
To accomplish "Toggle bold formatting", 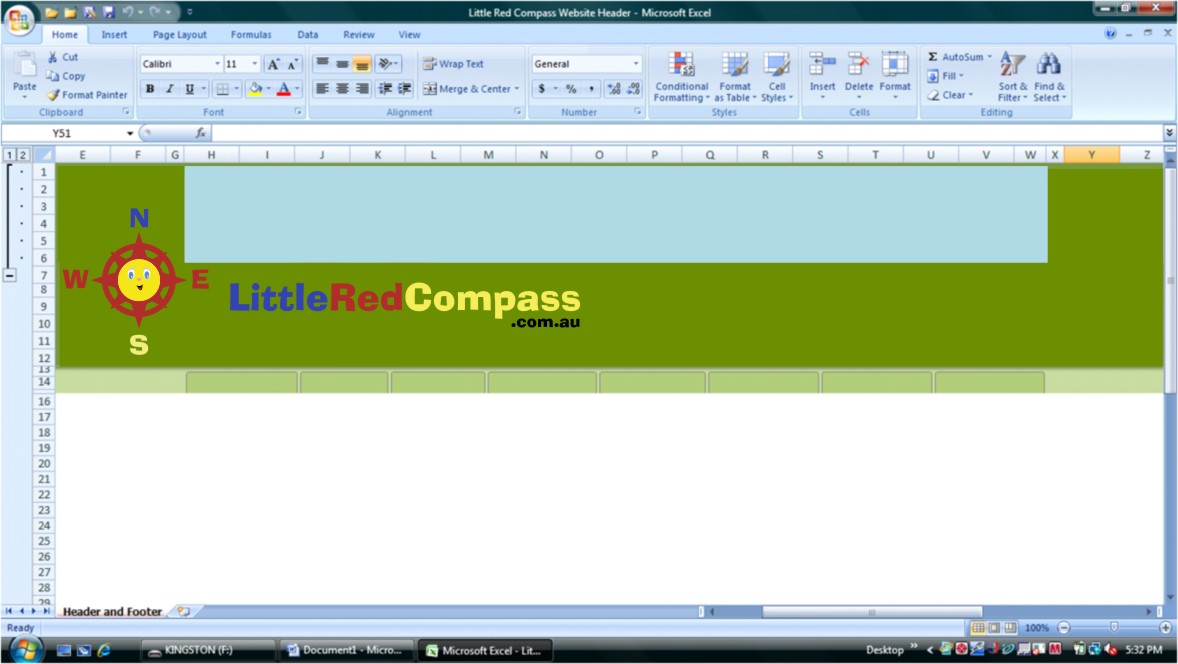I will pos(148,88).
